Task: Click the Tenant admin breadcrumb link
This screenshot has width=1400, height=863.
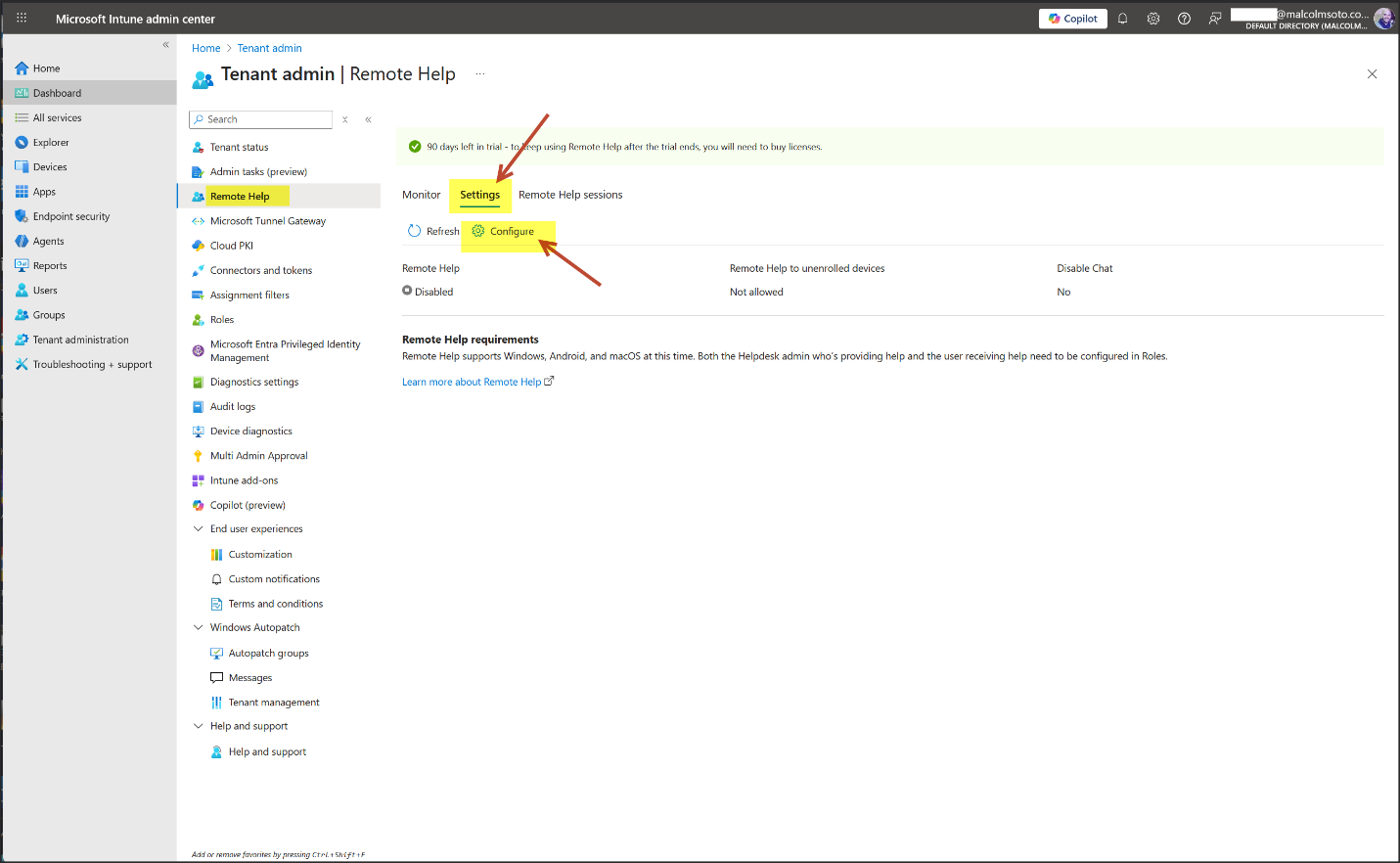Action: 269,48
